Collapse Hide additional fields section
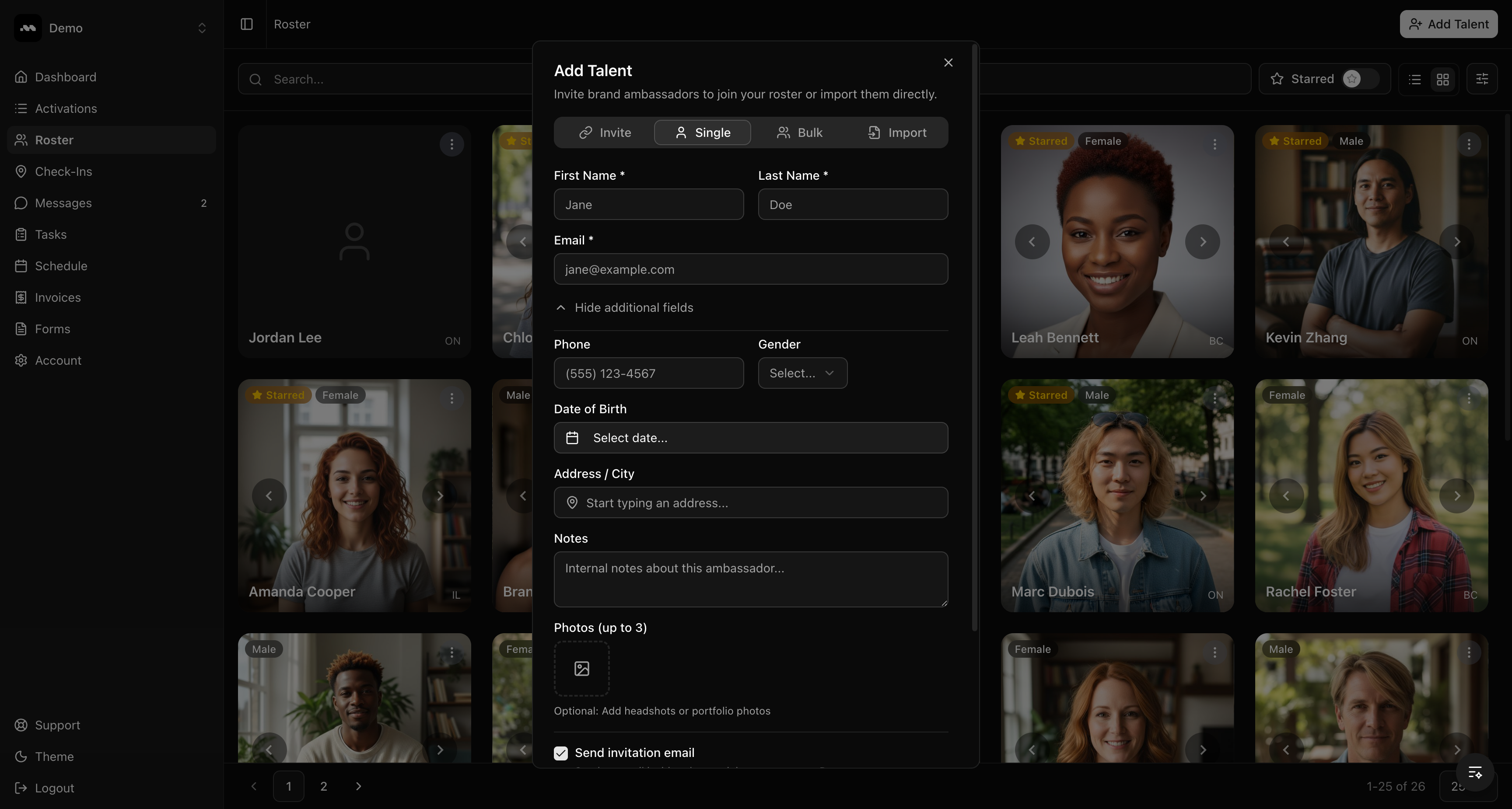The image size is (1512, 809). pyautogui.click(x=624, y=307)
